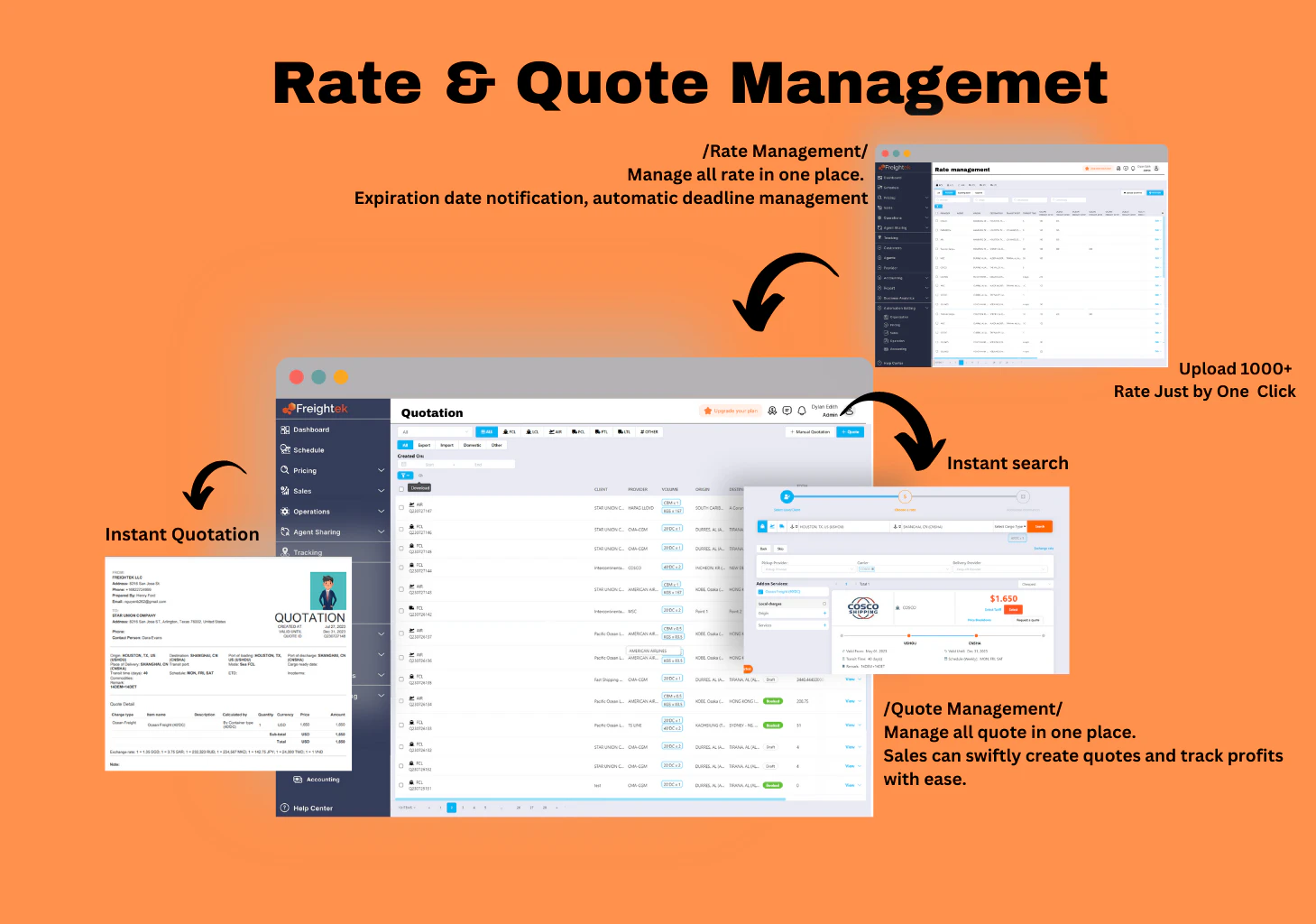
Task: Switch to the Export tab
Action: point(424,445)
